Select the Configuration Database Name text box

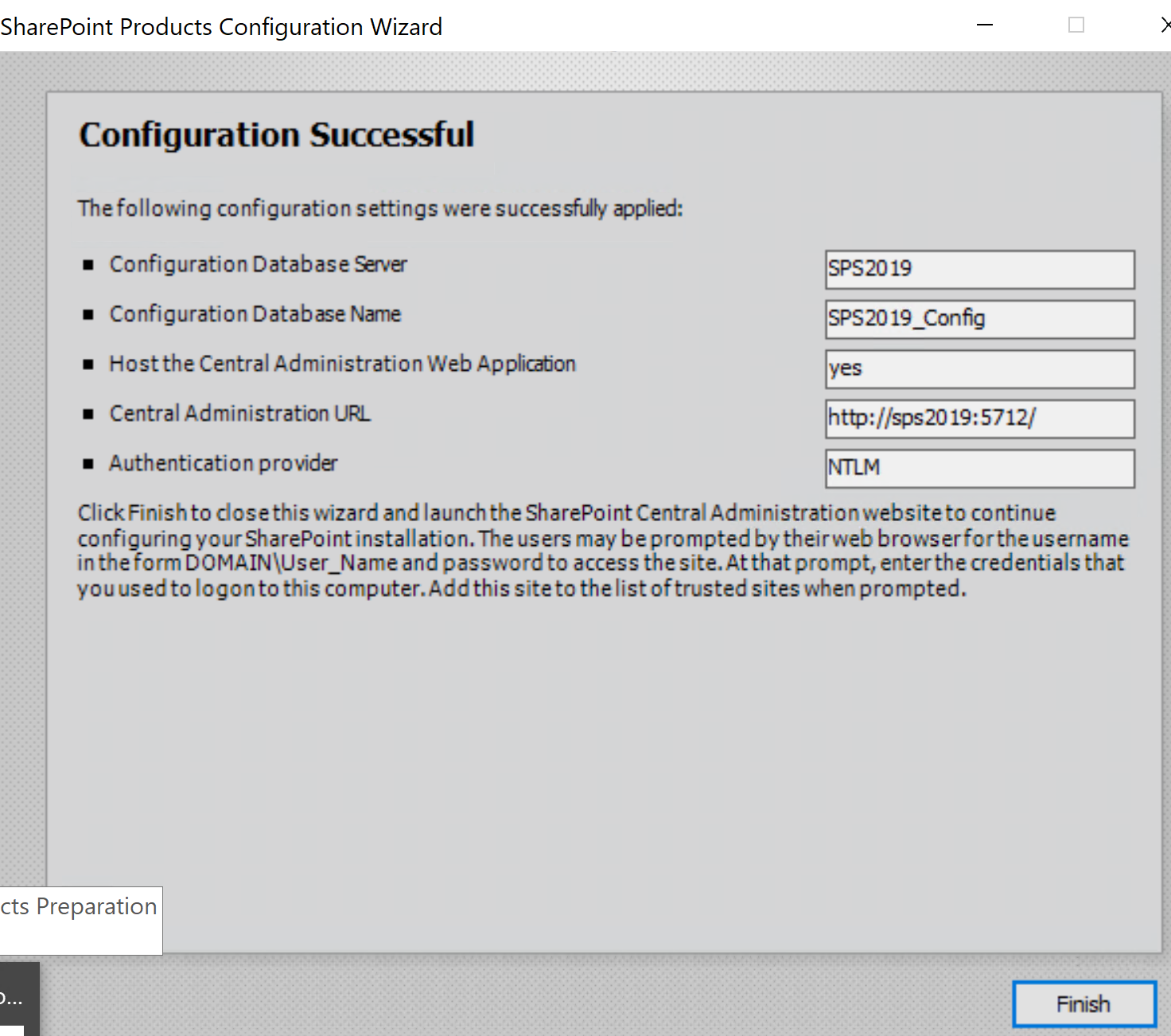978,318
